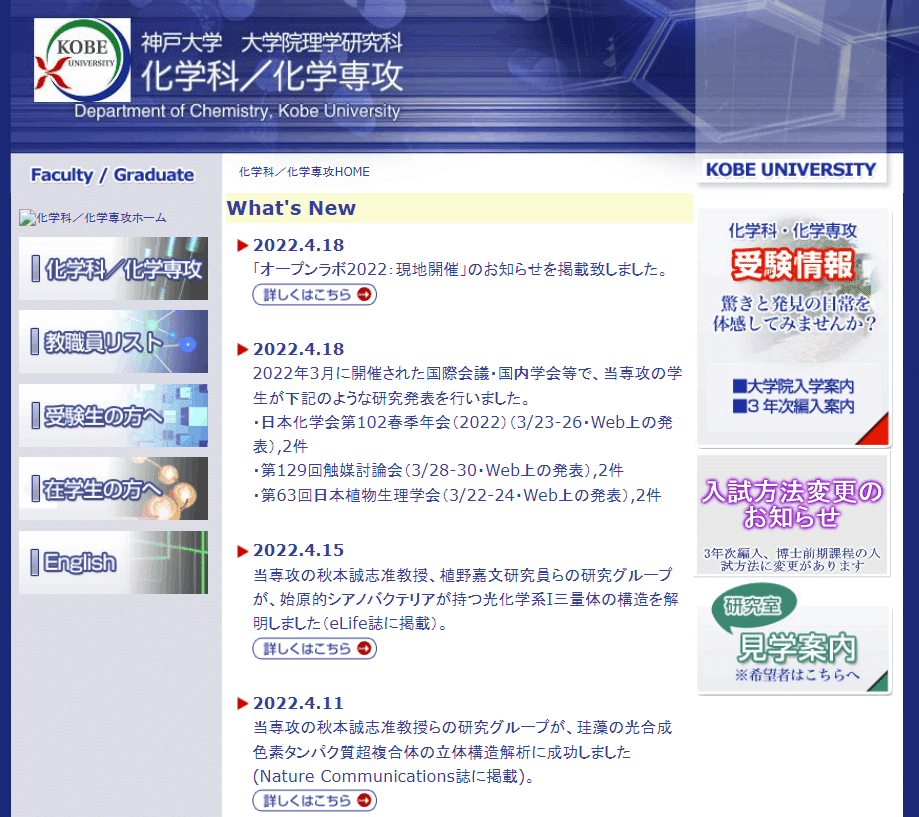Click the 日本化学会第102春季年会 line
Image resolution: width=919 pixels, height=817 pixels.
463,434
